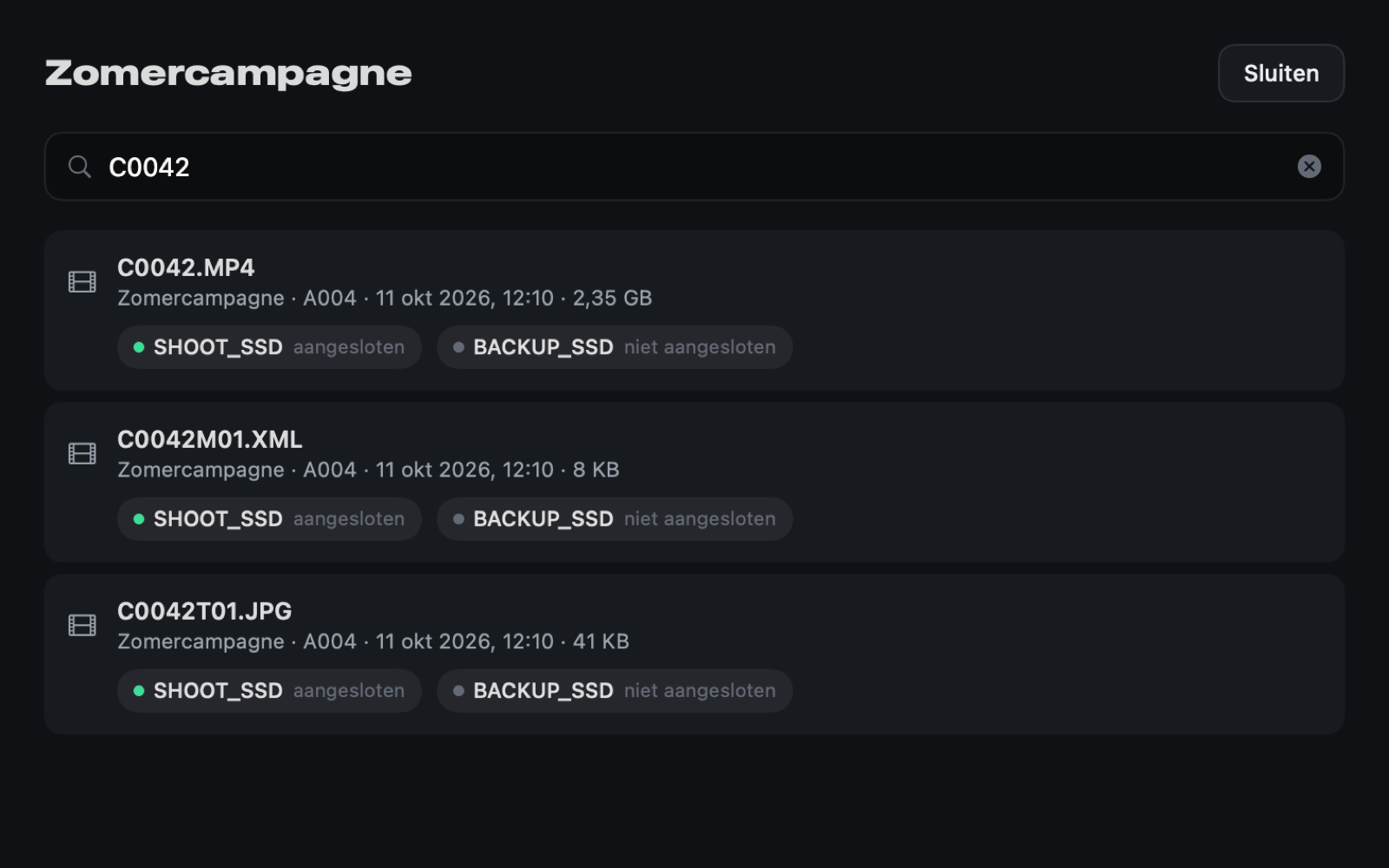Focus the search field containing C0042
Viewport: 1389px width, 868px height.
[694, 167]
